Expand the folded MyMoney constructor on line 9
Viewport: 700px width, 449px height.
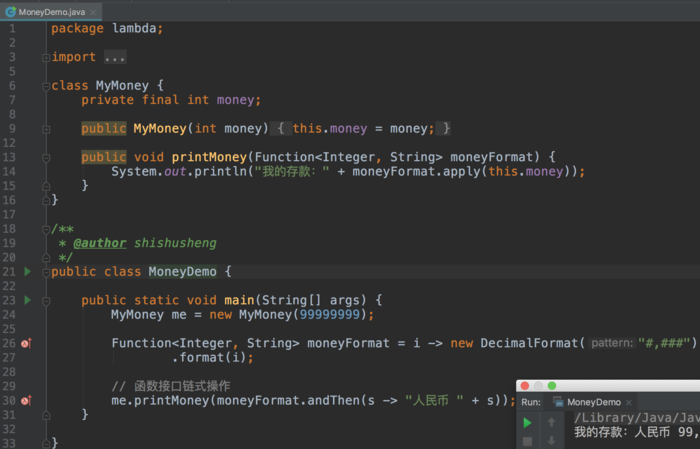point(46,129)
